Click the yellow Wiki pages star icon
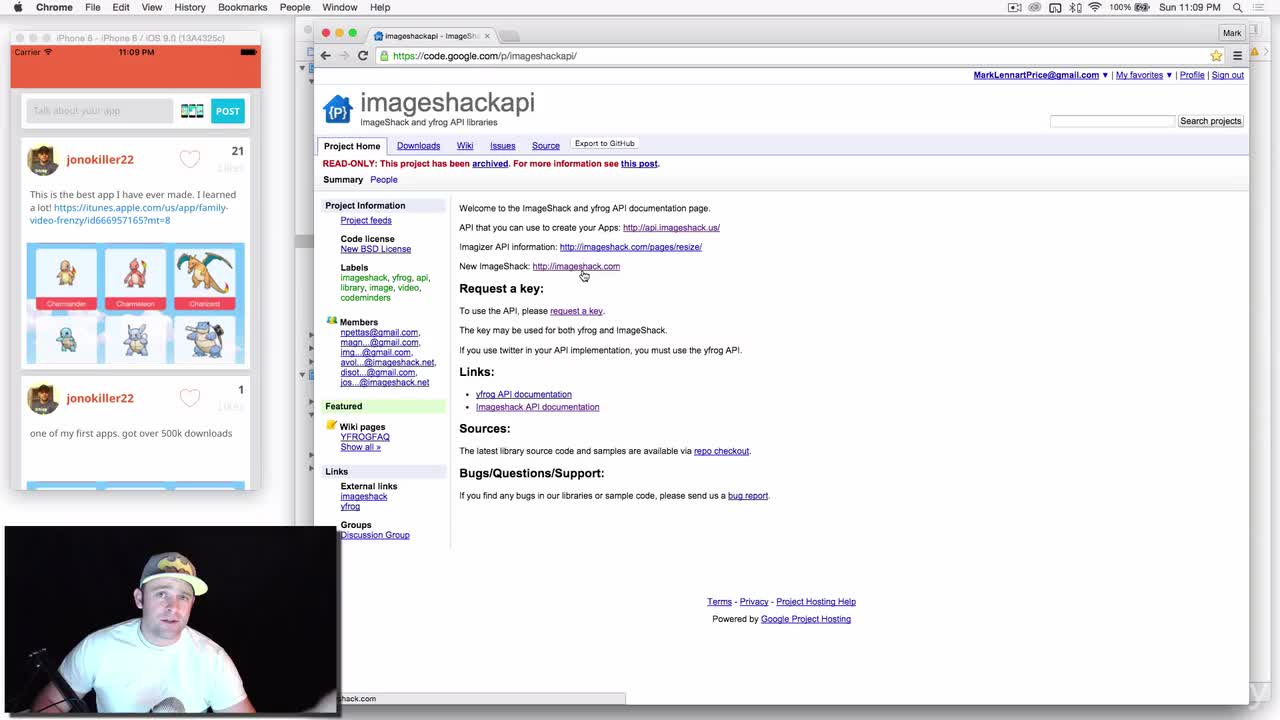 click(x=331, y=425)
